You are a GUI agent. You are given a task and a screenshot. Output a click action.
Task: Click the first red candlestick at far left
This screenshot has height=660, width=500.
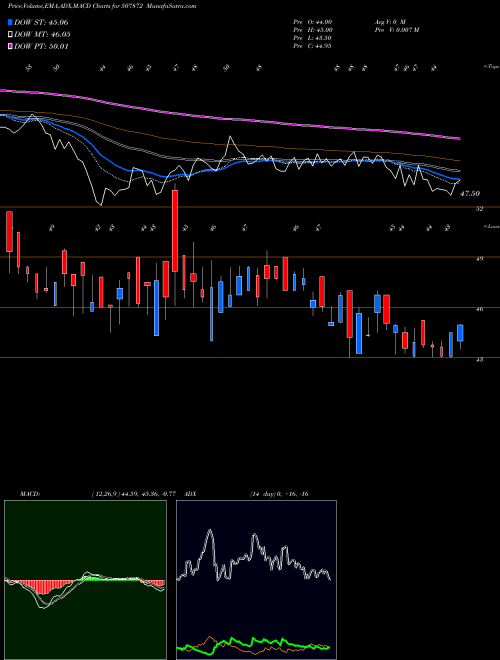(9, 232)
